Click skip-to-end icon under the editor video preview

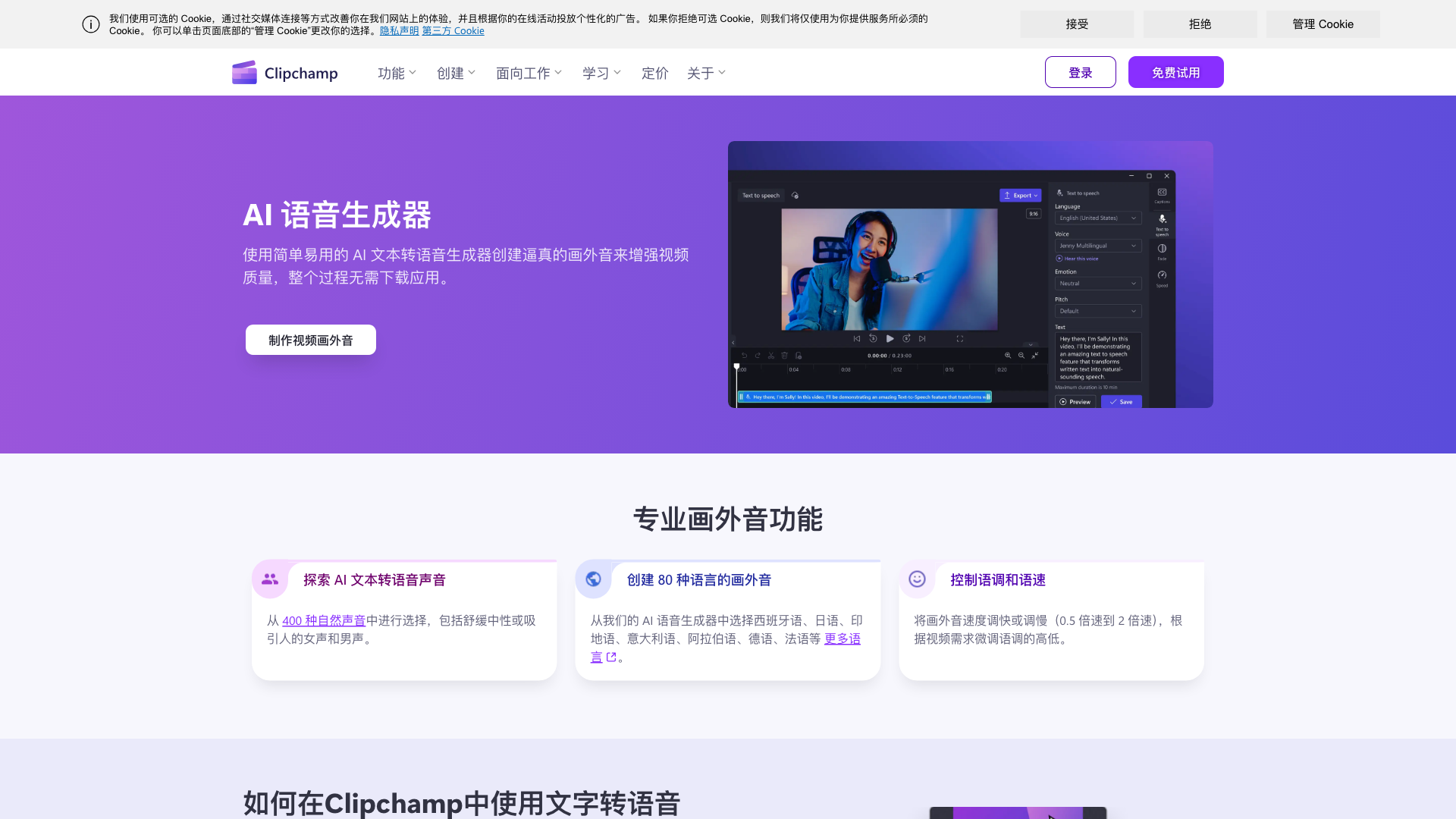[x=922, y=339]
